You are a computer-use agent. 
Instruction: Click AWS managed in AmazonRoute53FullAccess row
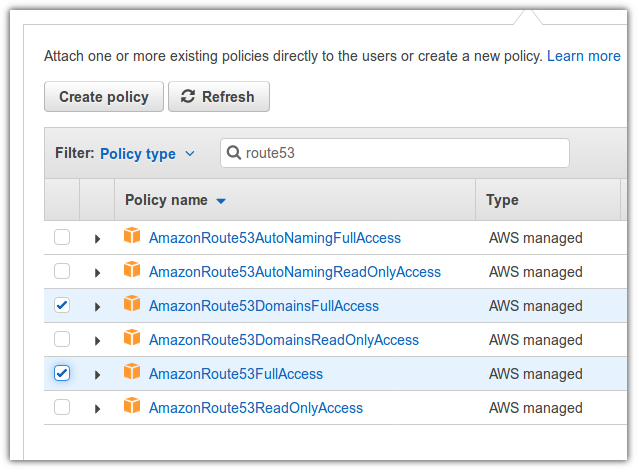[535, 374]
